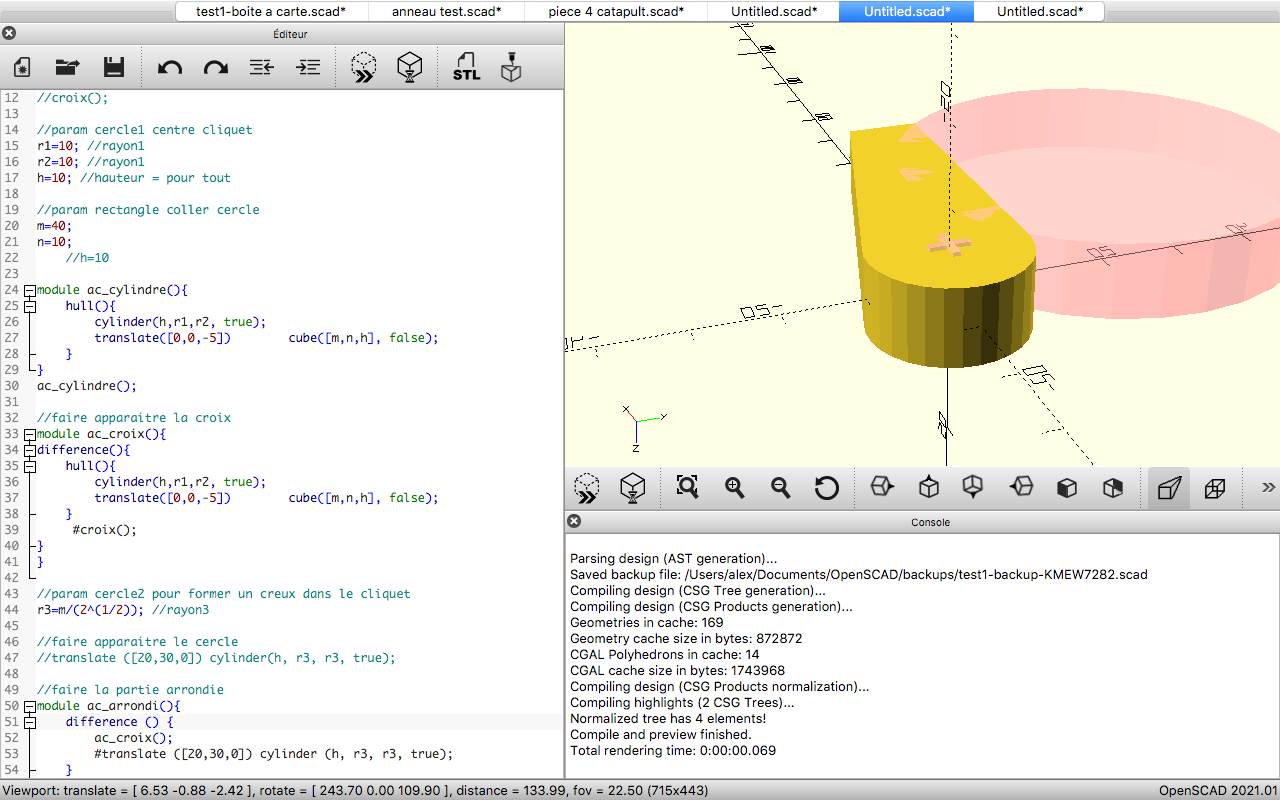The width and height of the screenshot is (1280, 800).
Task: Click the '#croix();' line
Action: click(105, 530)
